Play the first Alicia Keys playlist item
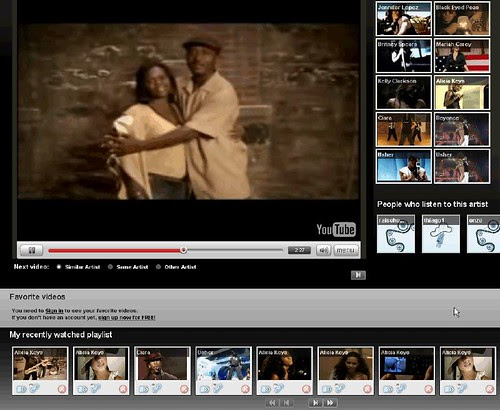Image resolution: width=500 pixels, height=410 pixels. pyautogui.click(x=40, y=364)
